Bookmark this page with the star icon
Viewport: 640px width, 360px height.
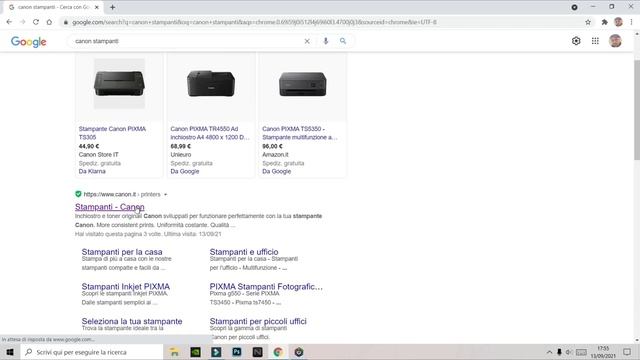click(588, 22)
